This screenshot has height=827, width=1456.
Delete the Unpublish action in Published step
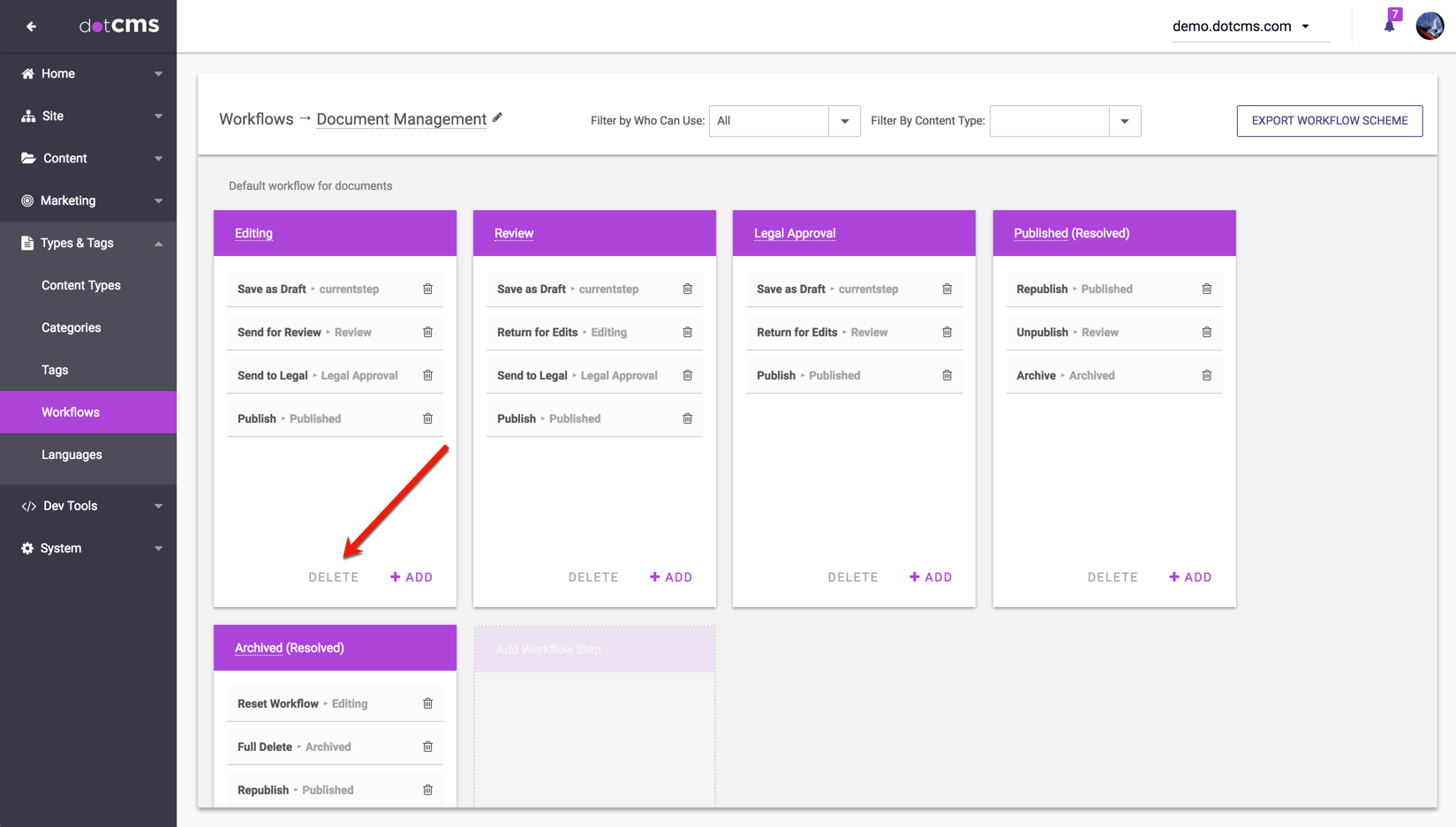(1206, 332)
